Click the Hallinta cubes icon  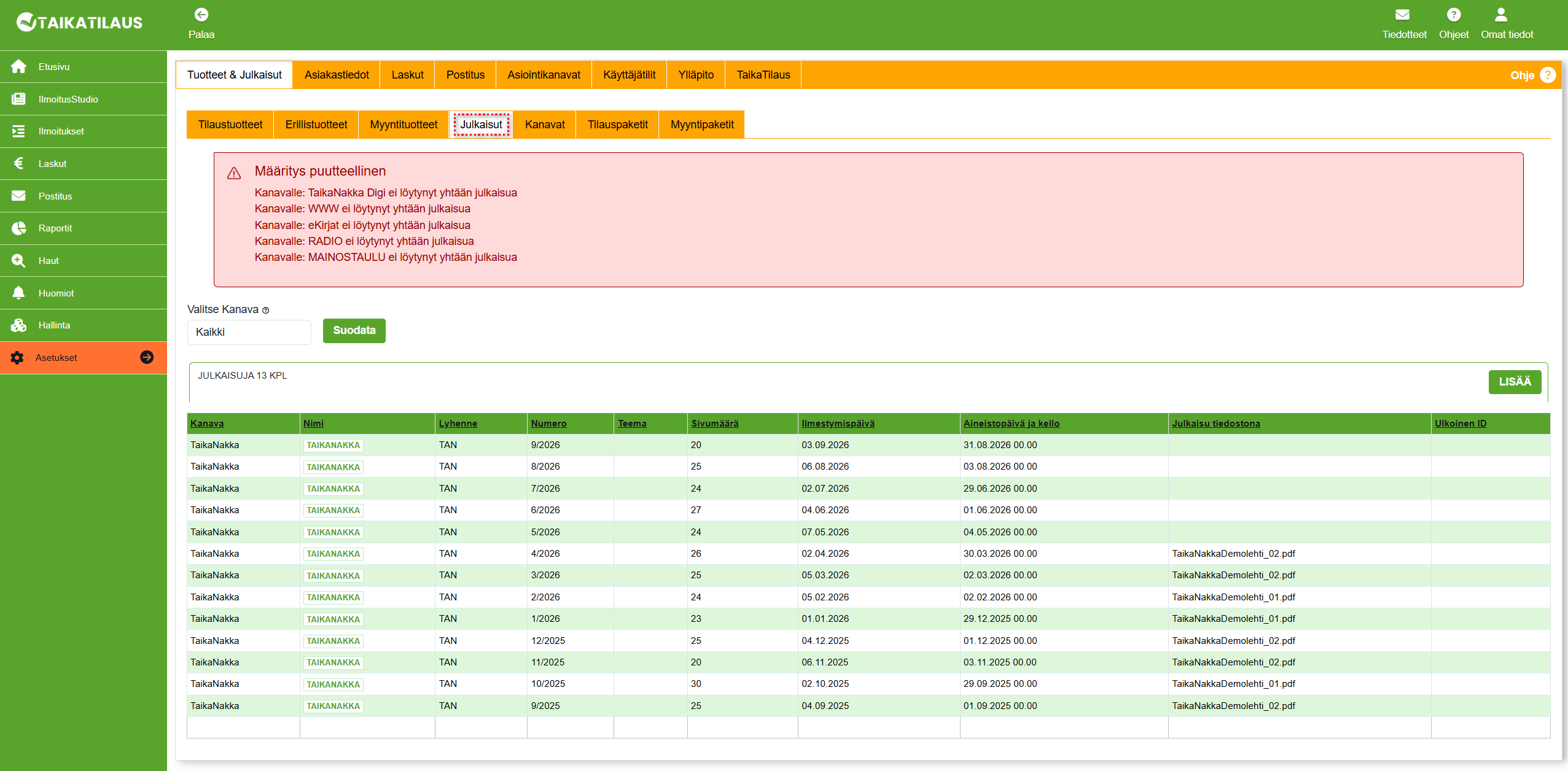[x=19, y=325]
